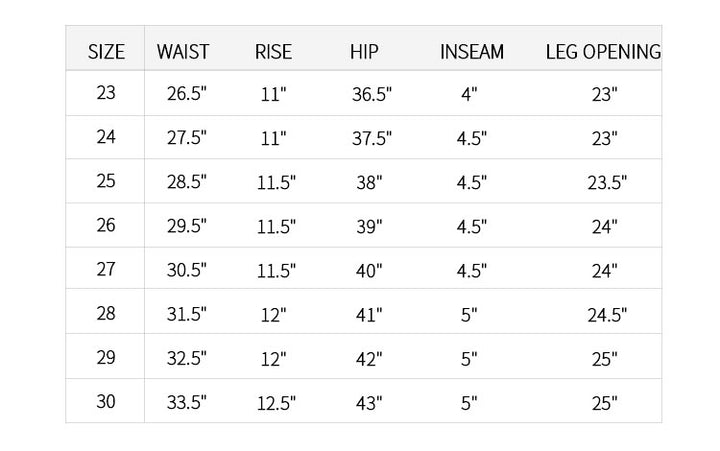Select the INSEAM column header
The height and width of the screenshot is (451, 720).
click(471, 51)
